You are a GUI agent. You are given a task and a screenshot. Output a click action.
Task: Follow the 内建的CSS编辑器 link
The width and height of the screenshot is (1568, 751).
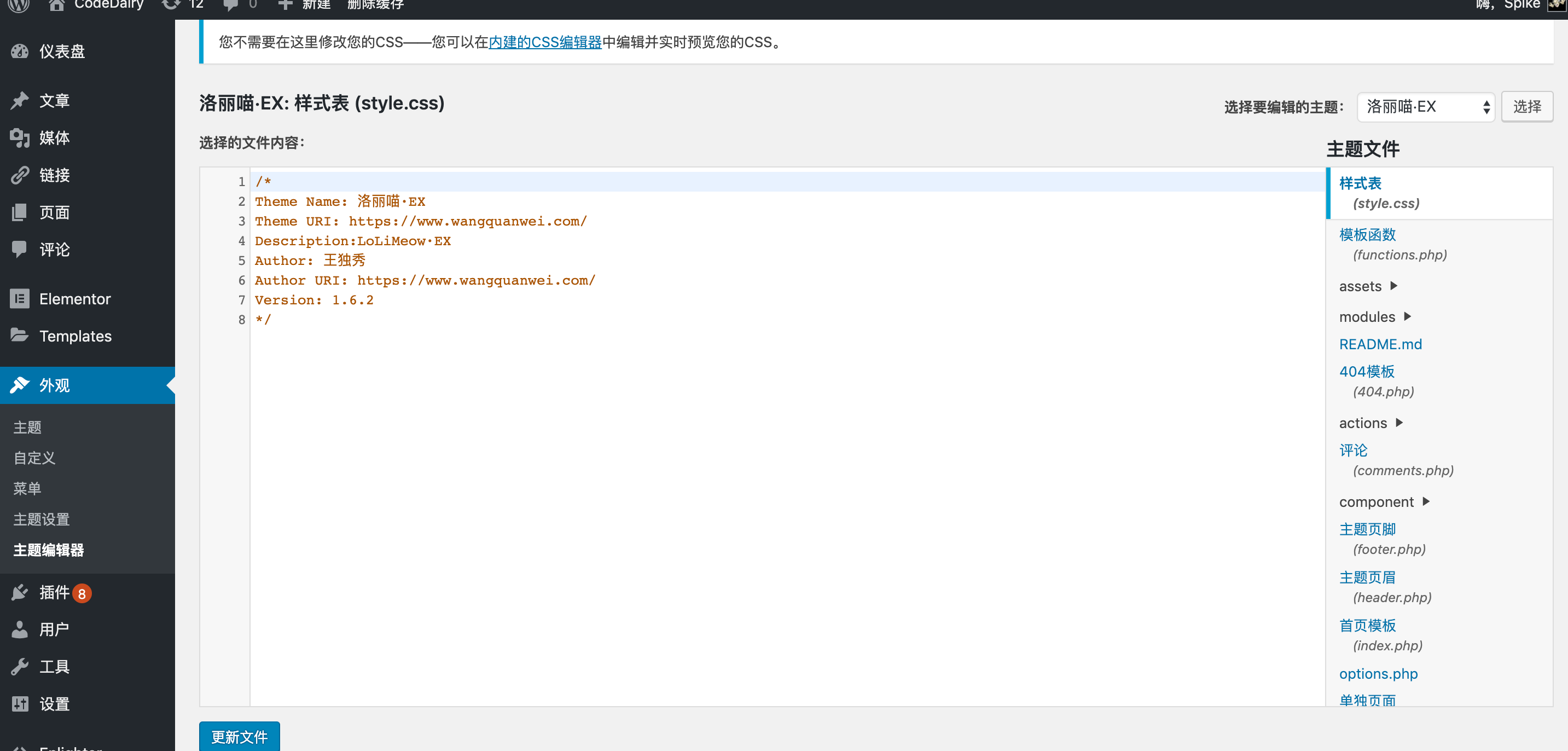coord(545,42)
